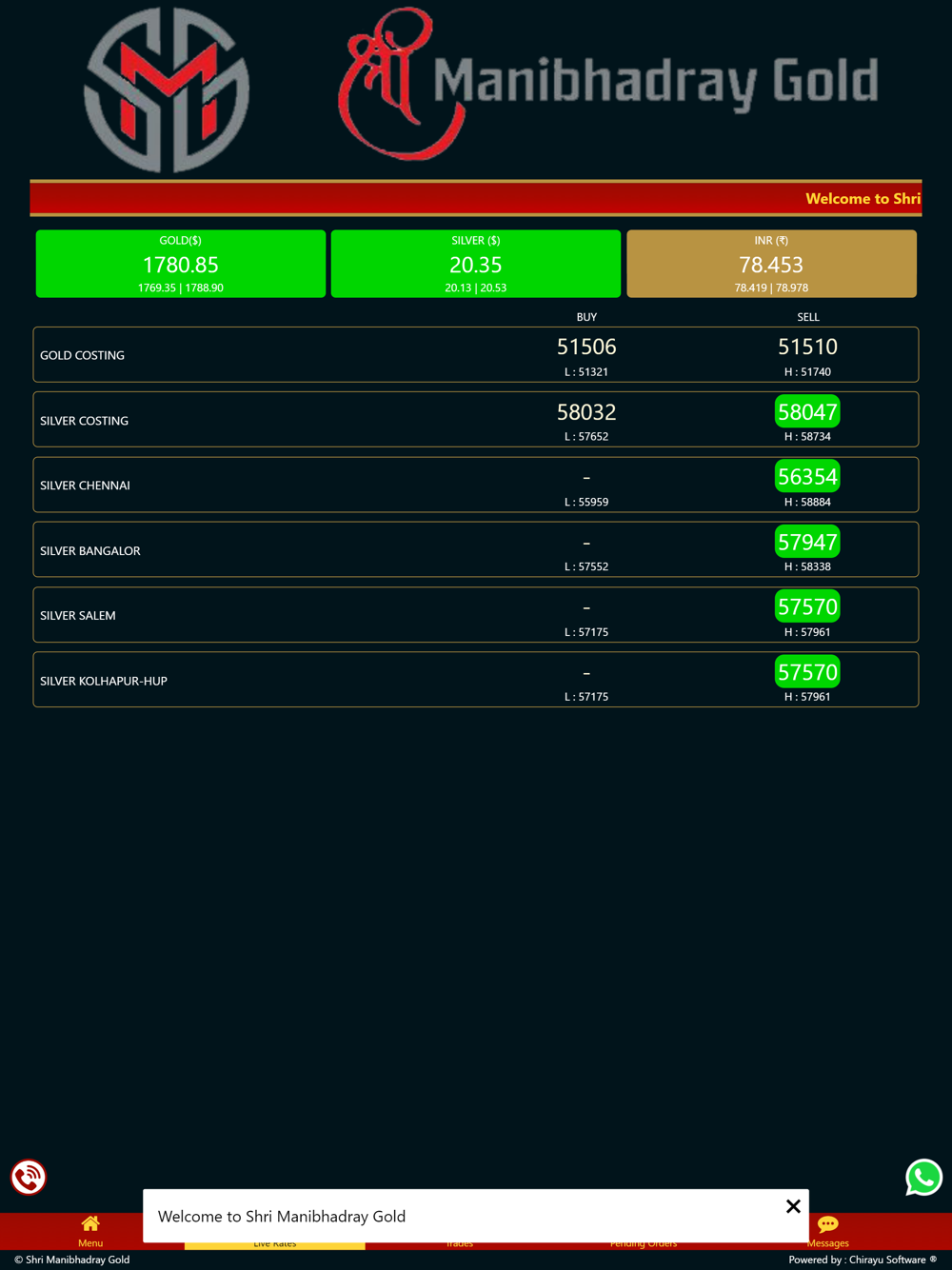Click Gold Costing buy price 51506
The width and height of the screenshot is (952, 1270).
pos(586,347)
